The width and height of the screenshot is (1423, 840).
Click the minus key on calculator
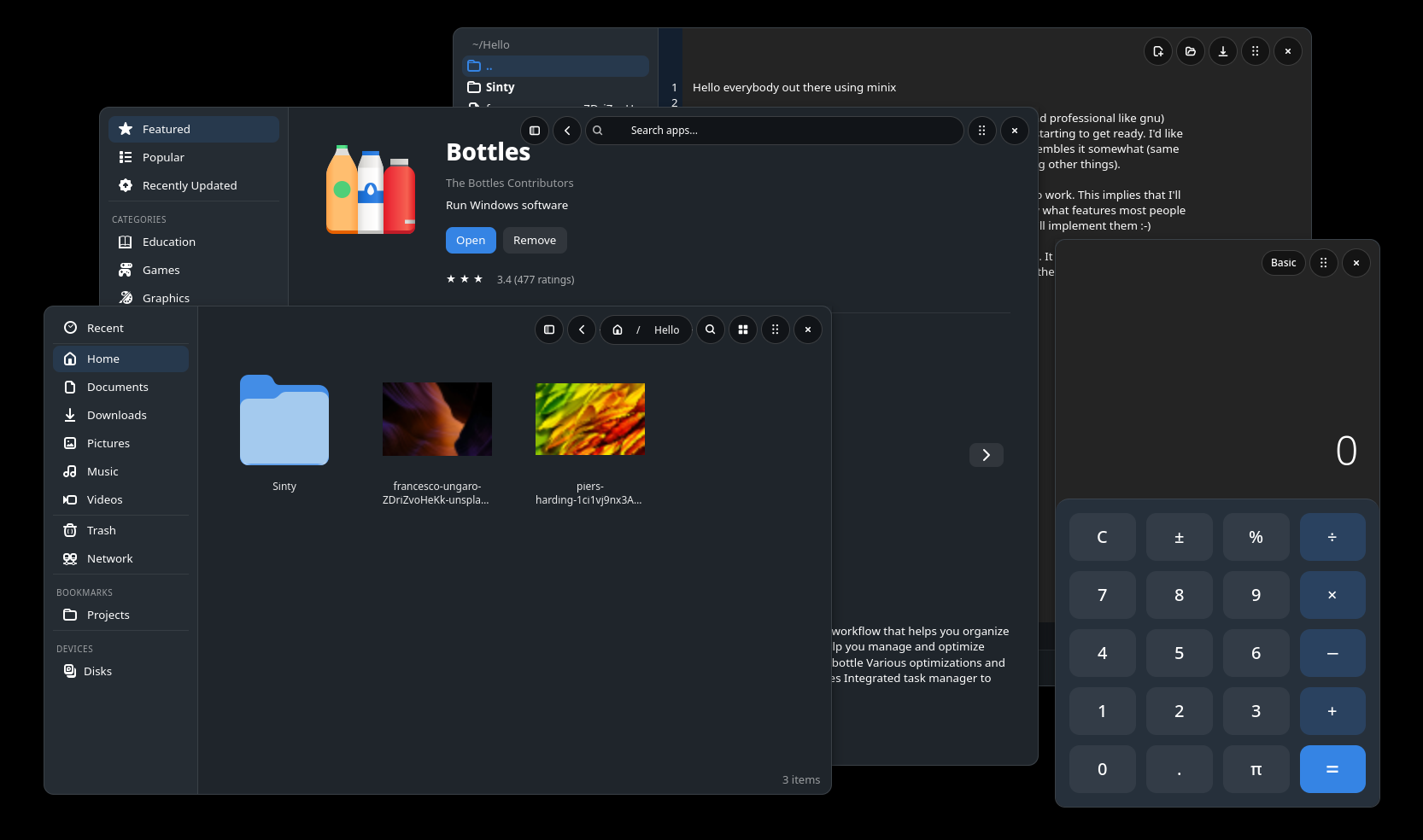pyautogui.click(x=1332, y=653)
